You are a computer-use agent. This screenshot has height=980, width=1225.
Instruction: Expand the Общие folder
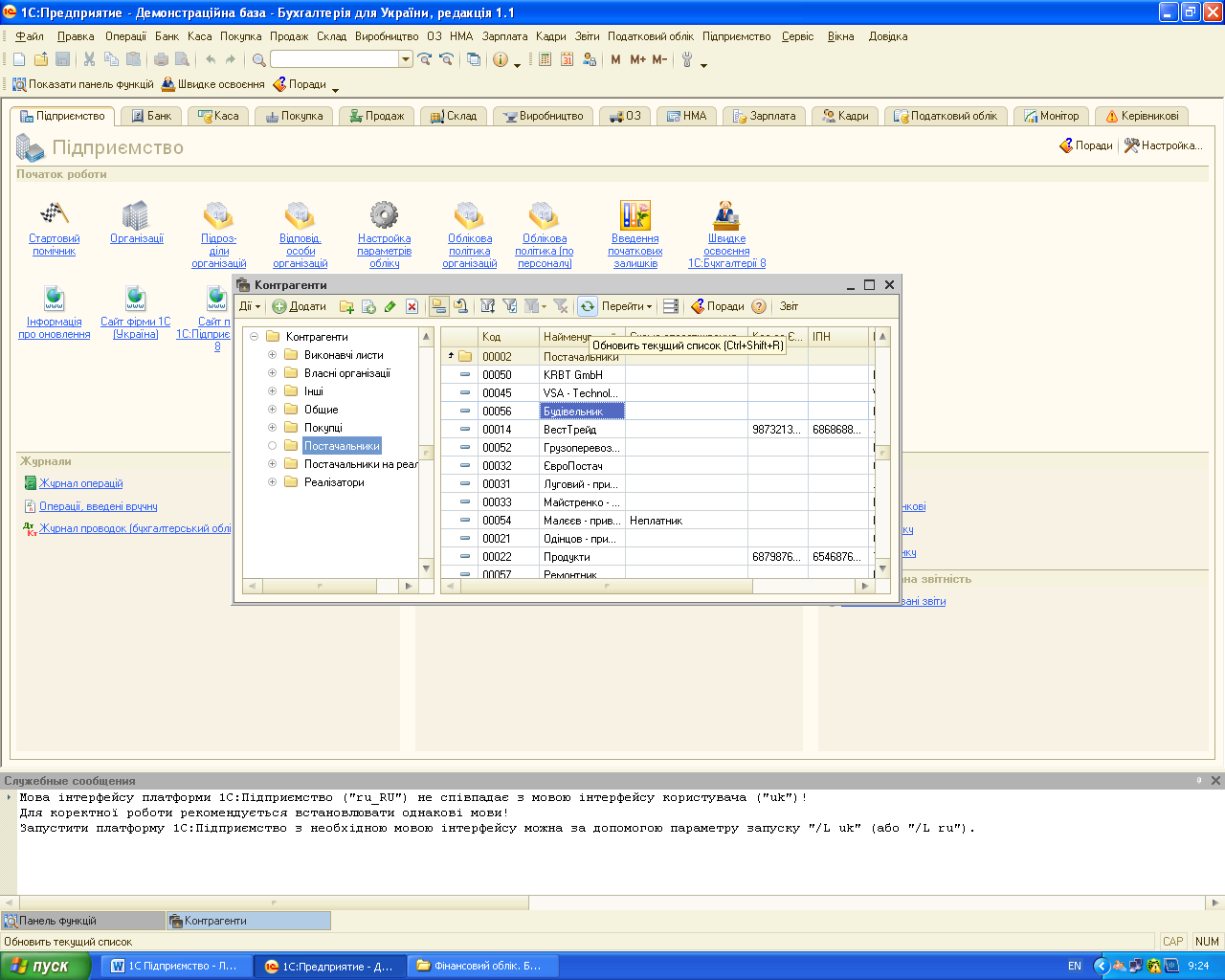click(x=272, y=410)
